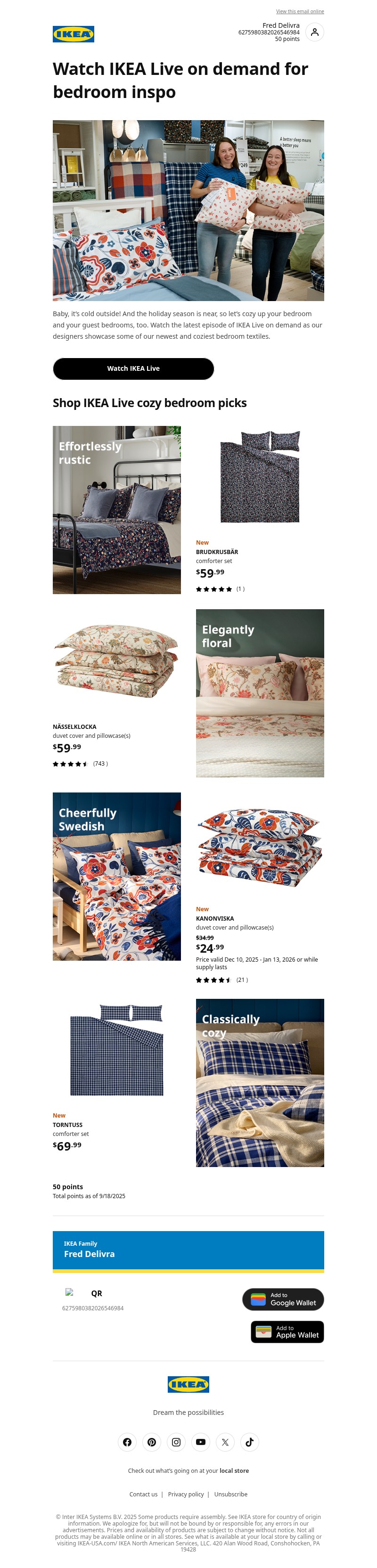Open IKEA Facebook page icon
The width and height of the screenshot is (377, 1568).
coord(127,1442)
